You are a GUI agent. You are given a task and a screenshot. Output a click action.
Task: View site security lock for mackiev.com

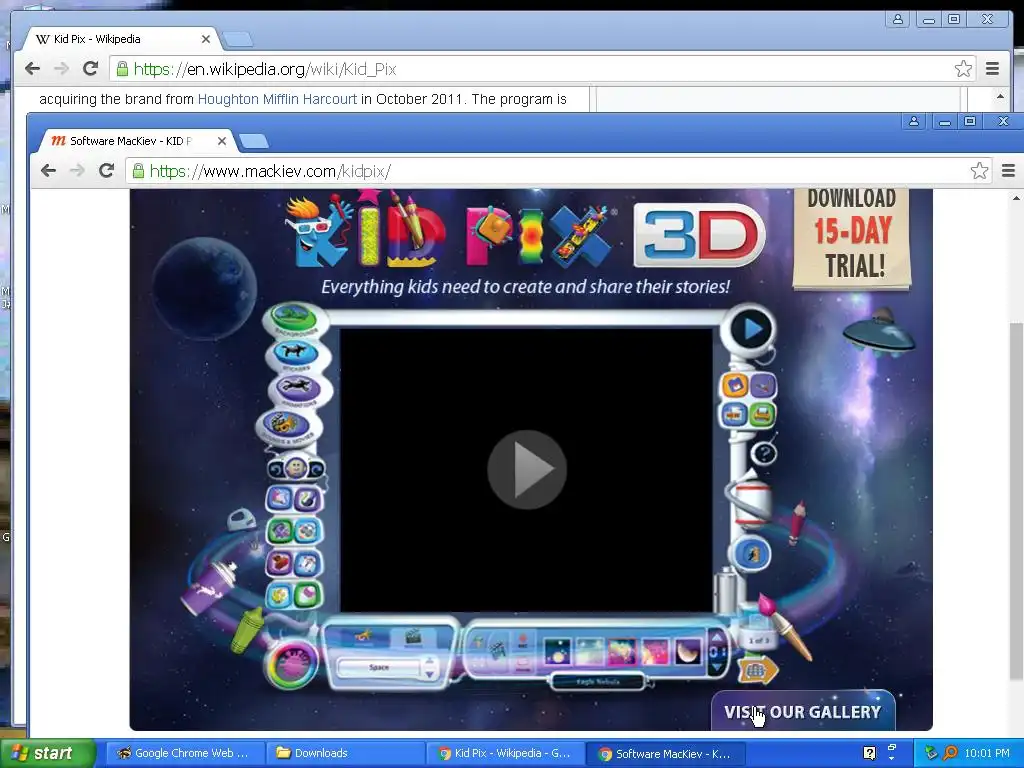138,171
